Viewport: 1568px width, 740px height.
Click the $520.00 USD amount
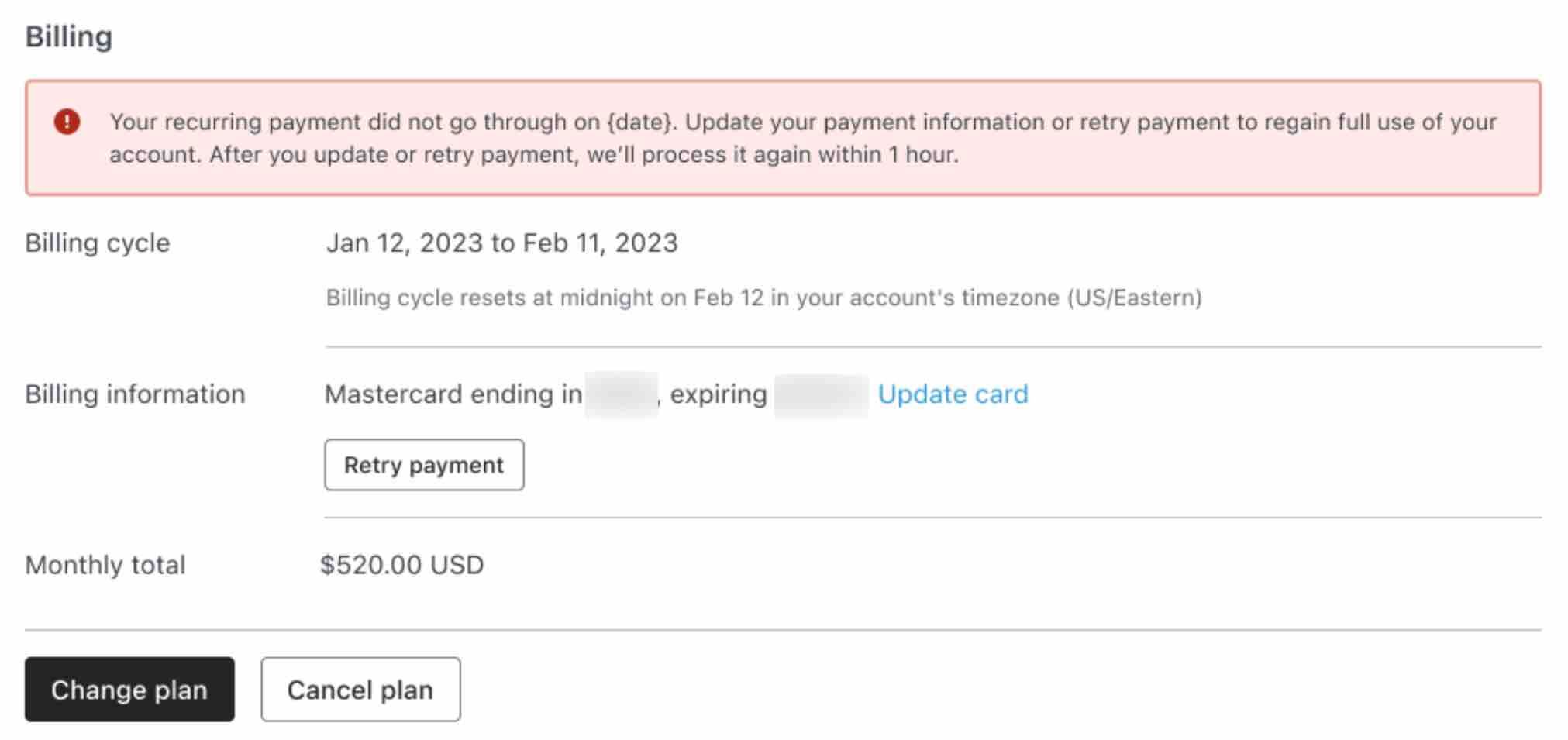point(404,565)
